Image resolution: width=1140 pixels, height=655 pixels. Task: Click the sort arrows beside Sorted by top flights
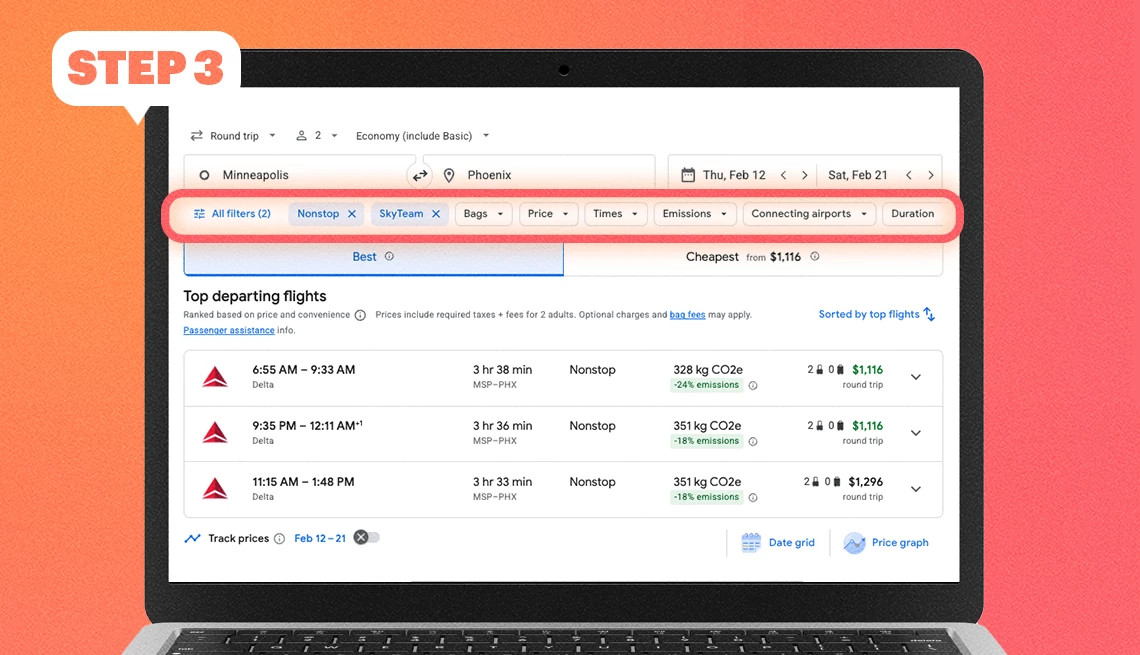tap(930, 313)
